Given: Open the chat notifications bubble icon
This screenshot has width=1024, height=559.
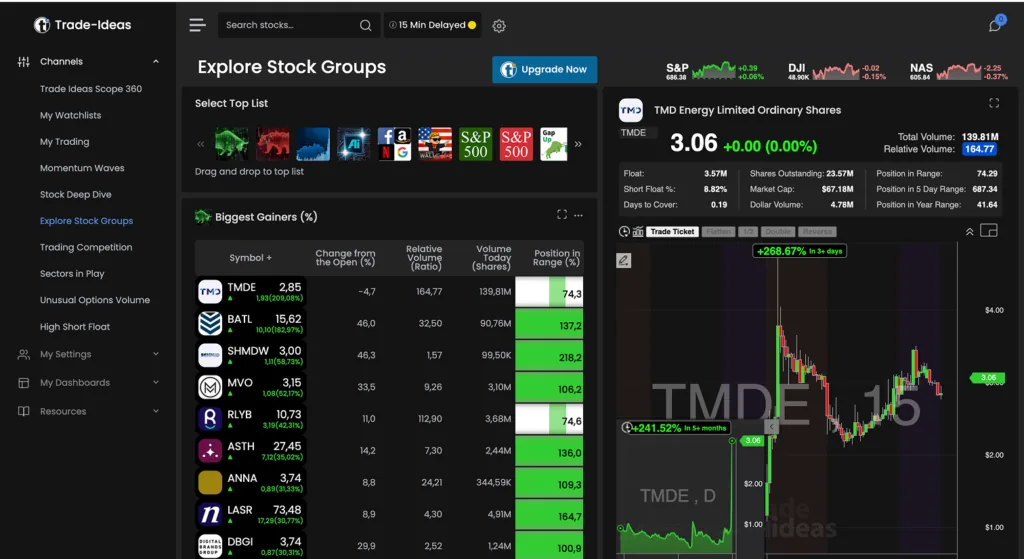Looking at the screenshot, I should coord(995,25).
